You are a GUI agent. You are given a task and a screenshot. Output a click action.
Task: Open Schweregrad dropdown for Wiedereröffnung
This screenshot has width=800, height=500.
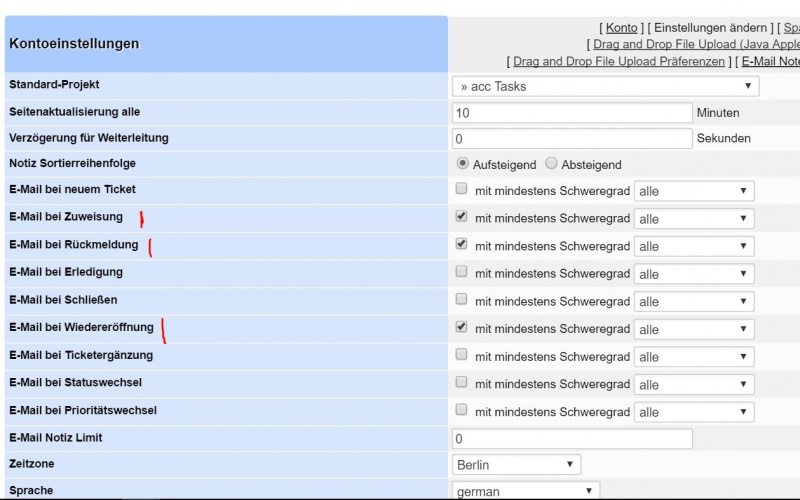pos(694,329)
